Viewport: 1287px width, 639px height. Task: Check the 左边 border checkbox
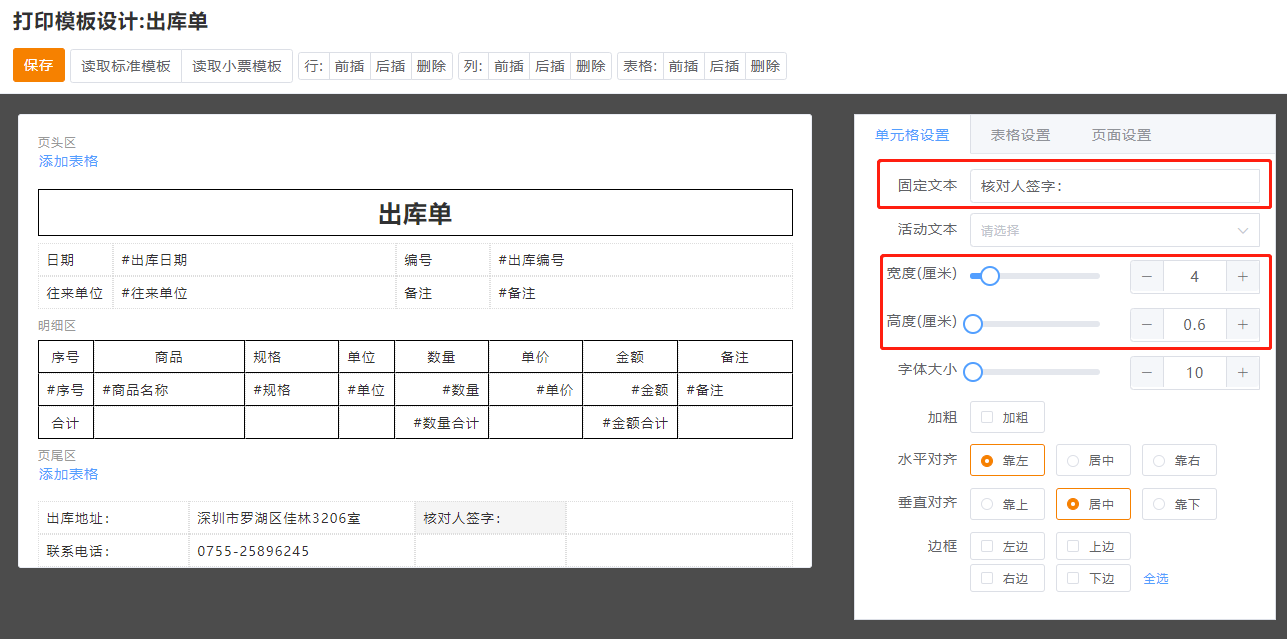[988, 546]
